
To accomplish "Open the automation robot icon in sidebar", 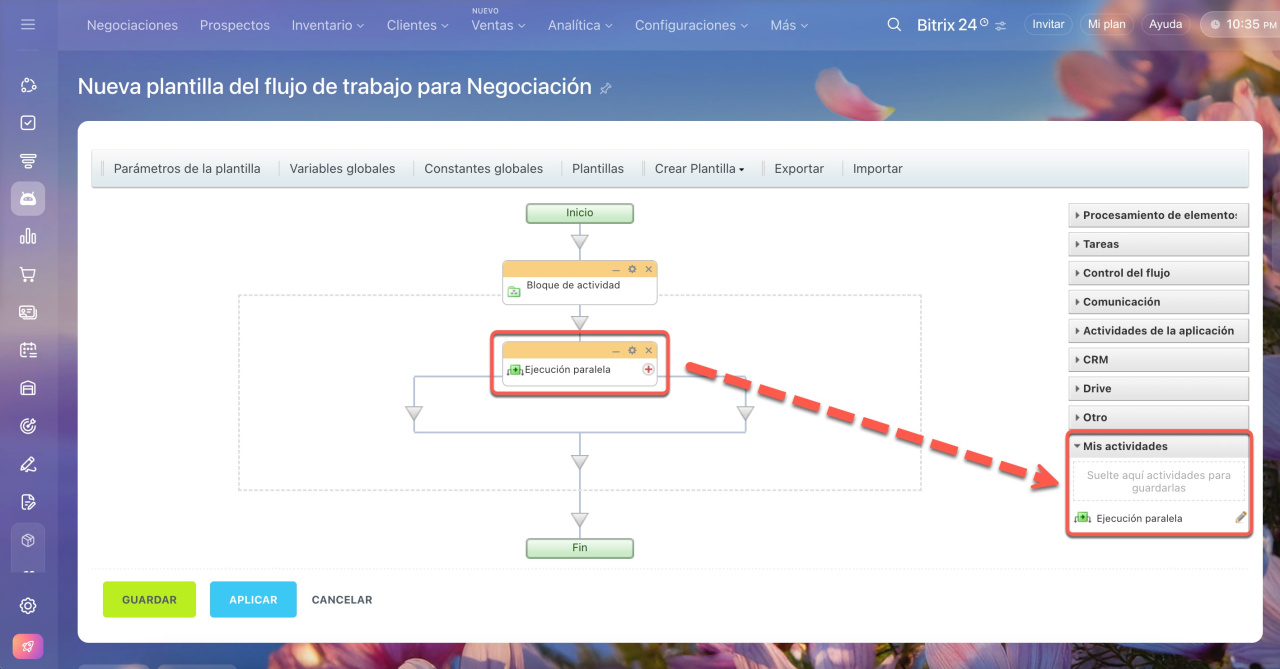I will click(28, 199).
